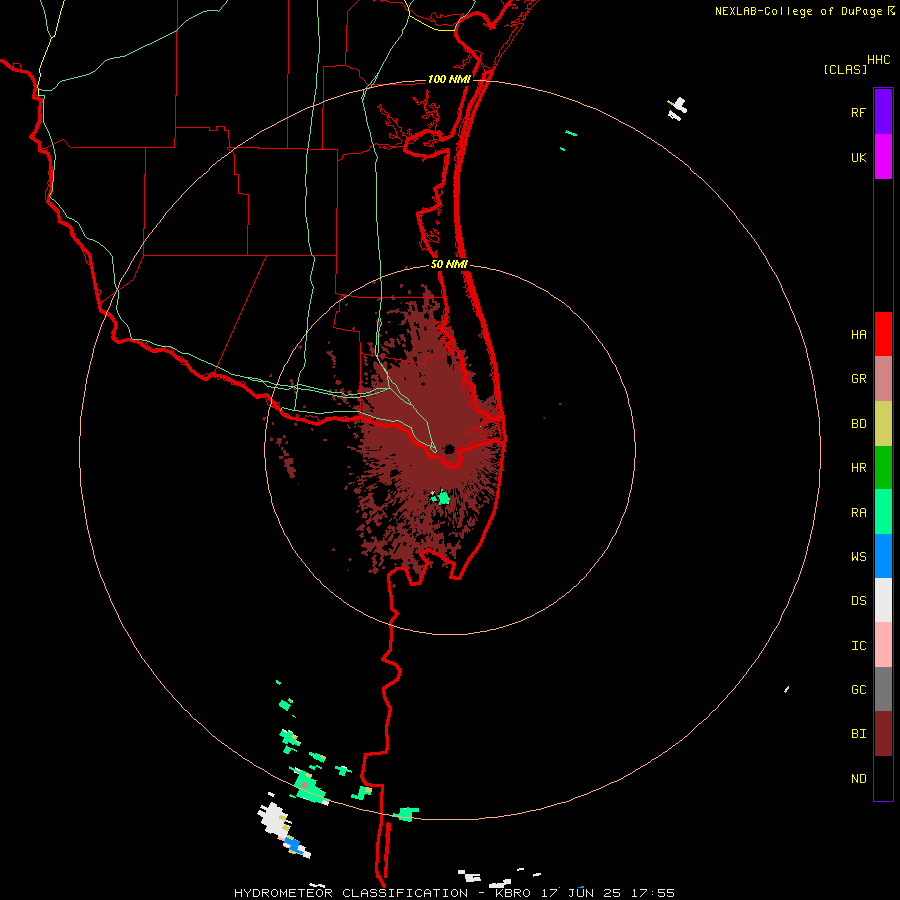This screenshot has width=900, height=900.
Task: Click the 'RA' legend label
Action: [x=859, y=513]
